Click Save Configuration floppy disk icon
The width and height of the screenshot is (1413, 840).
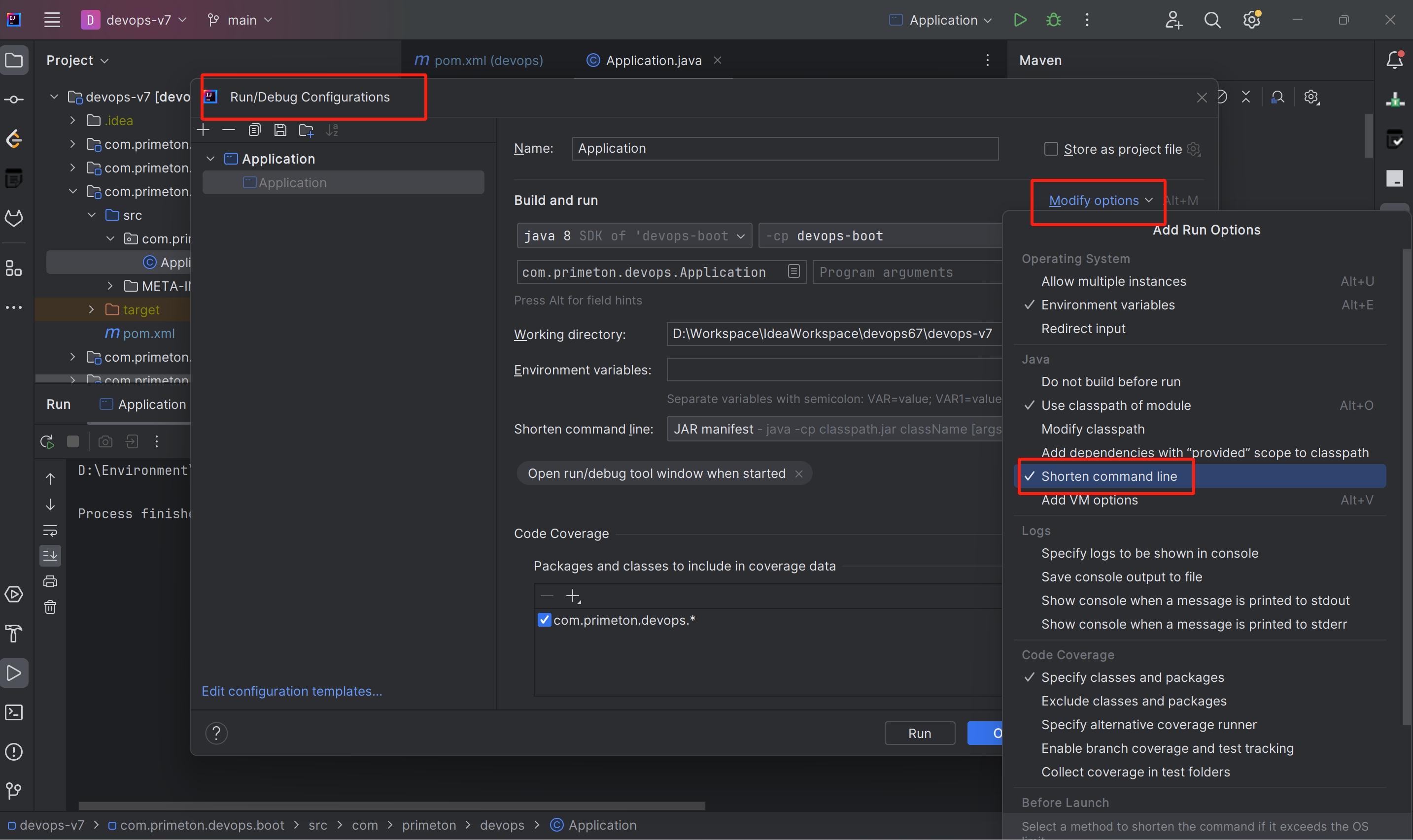pyautogui.click(x=280, y=130)
